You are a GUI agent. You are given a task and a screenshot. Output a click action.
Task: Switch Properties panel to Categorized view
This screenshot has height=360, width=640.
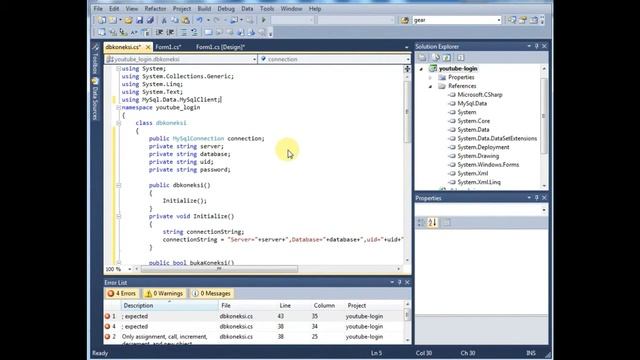click(x=421, y=222)
